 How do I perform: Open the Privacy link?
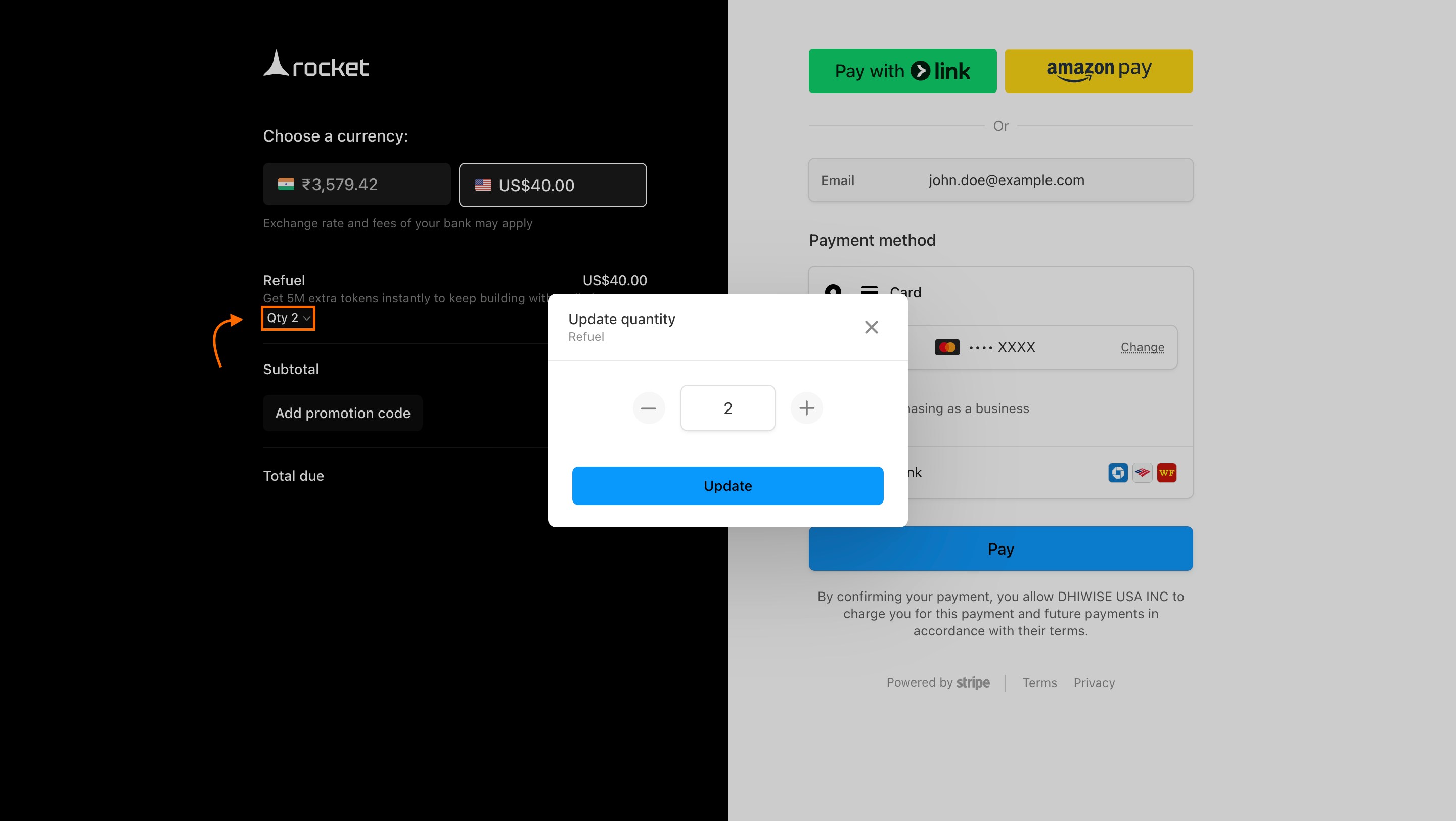pyautogui.click(x=1094, y=682)
